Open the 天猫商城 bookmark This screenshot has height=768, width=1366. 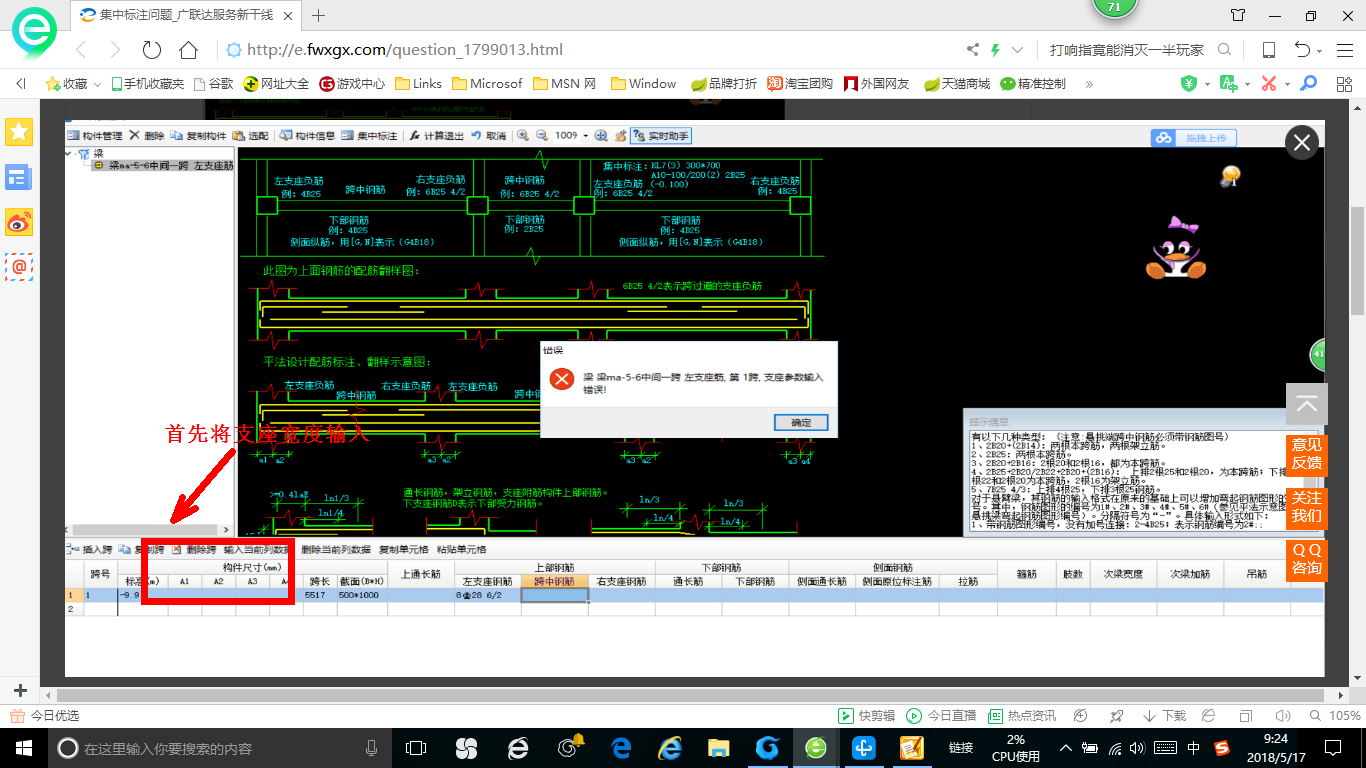point(956,84)
